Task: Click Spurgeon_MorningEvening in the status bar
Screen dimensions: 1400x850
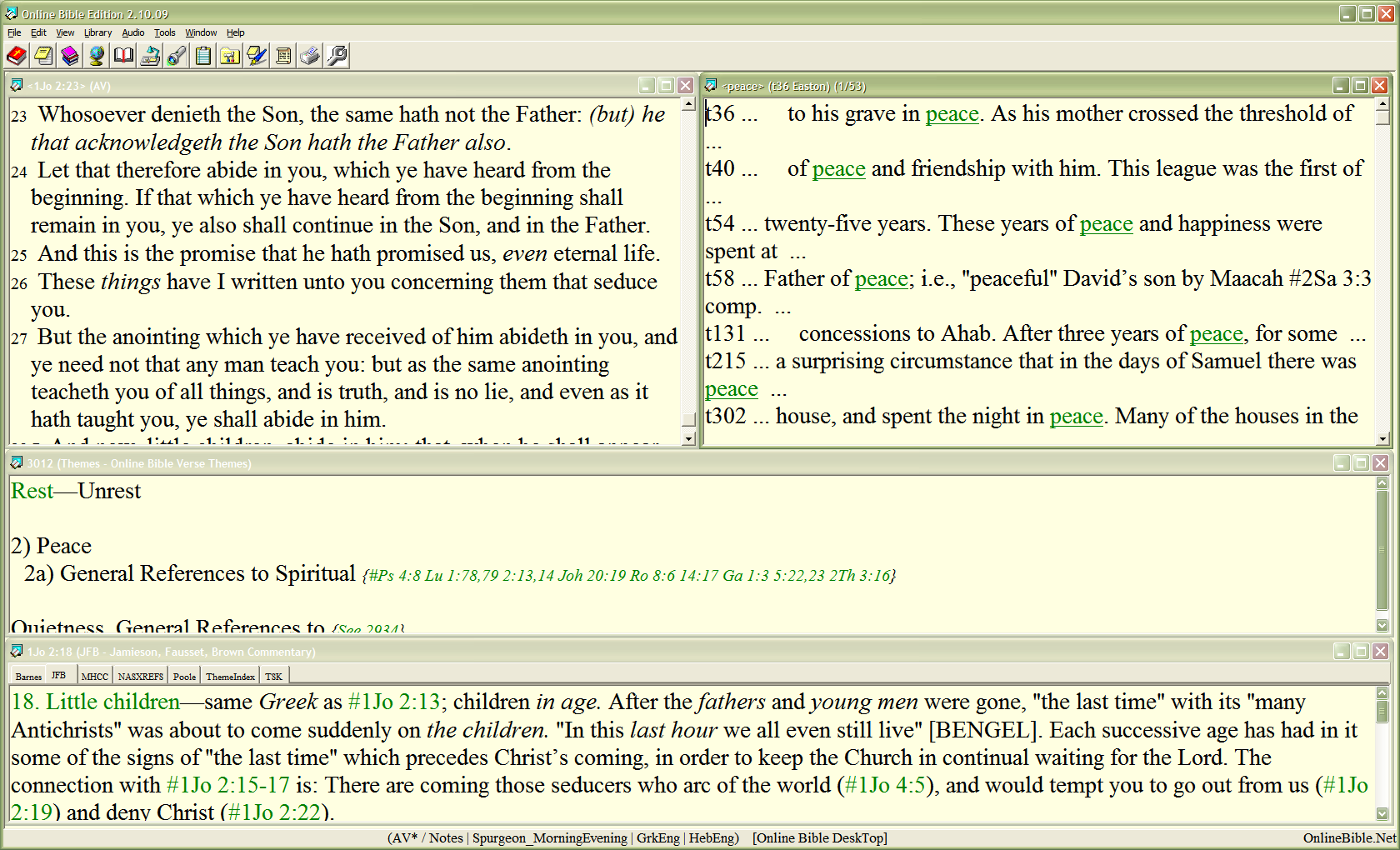Action: coord(549,837)
